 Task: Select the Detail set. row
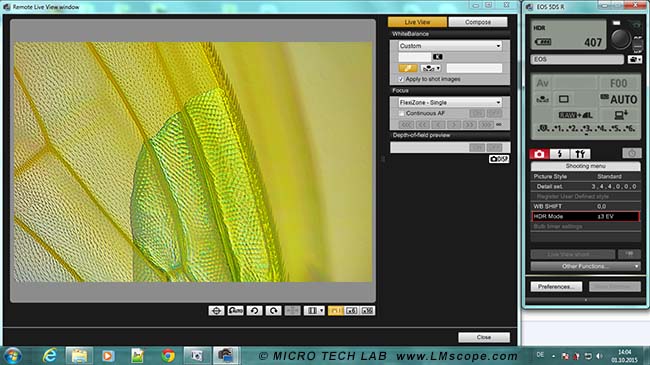coord(585,186)
